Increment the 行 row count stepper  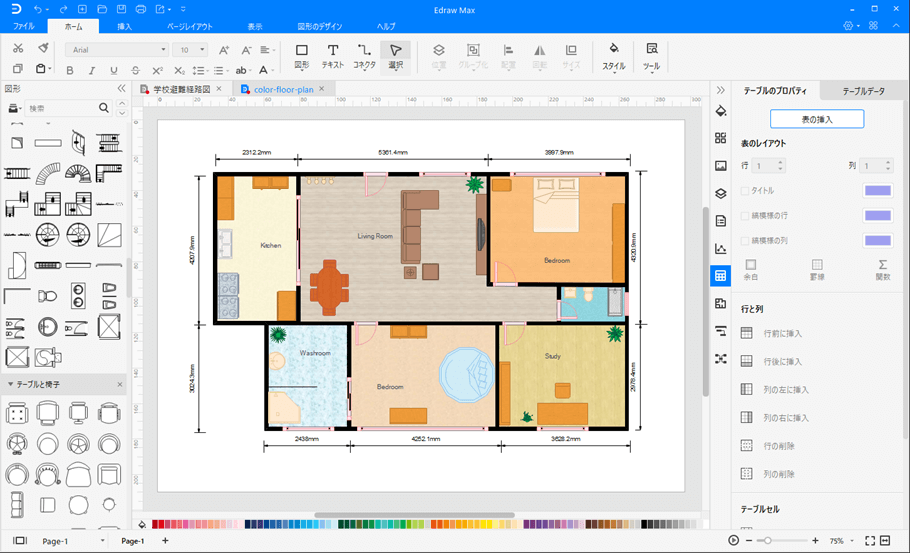(x=781, y=162)
